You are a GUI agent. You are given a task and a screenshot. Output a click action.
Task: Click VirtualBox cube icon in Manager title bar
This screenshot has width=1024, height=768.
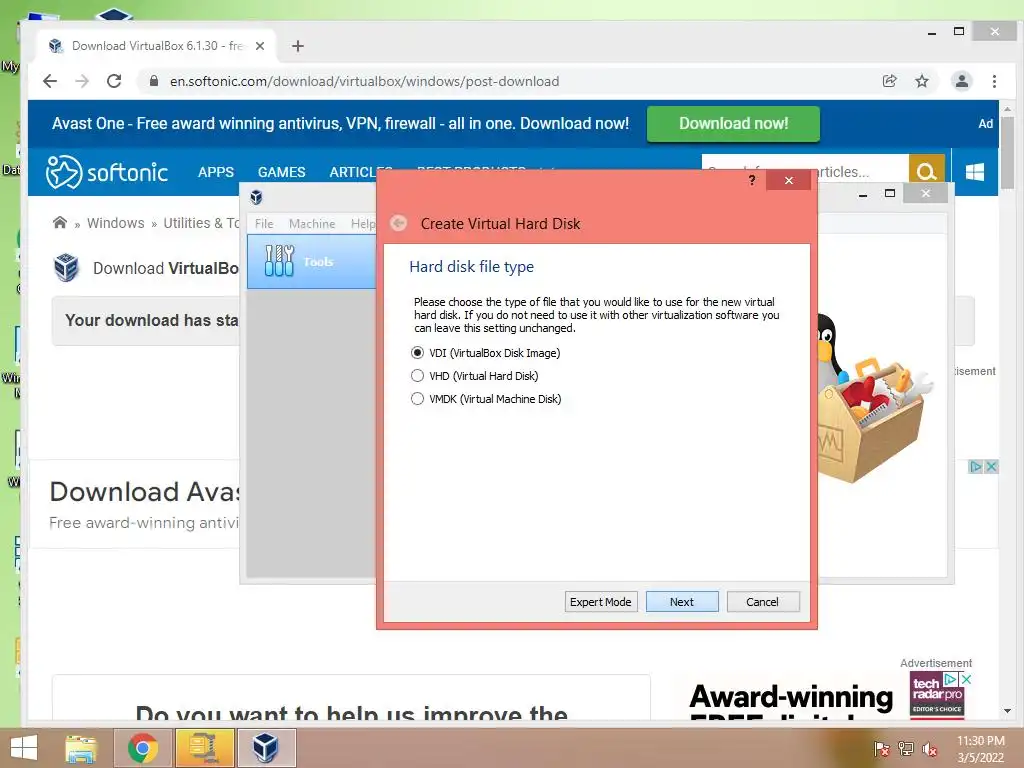(x=256, y=197)
